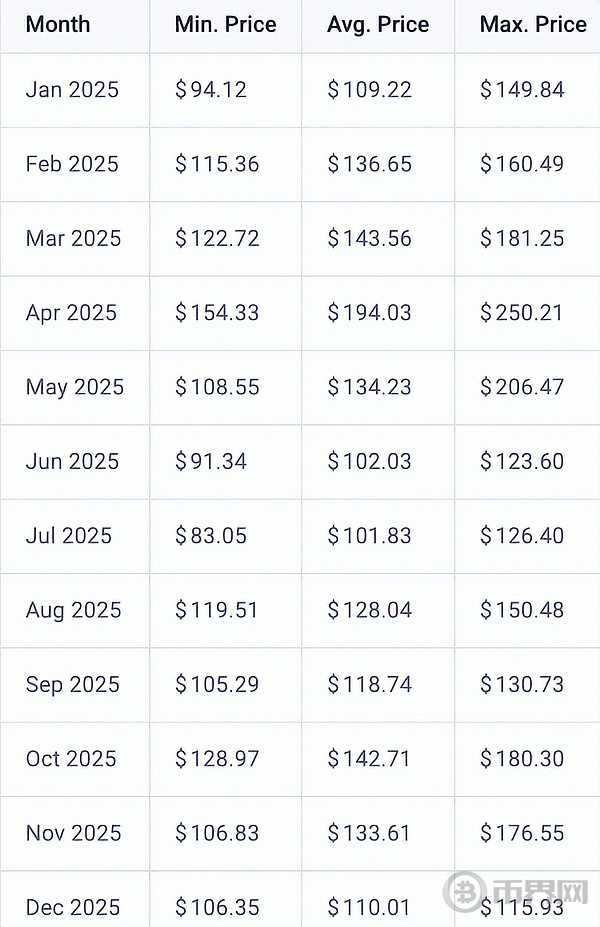Screen dimensions: 600x927
Task: Select the Jun 2025 row label
Action: (x=72, y=461)
